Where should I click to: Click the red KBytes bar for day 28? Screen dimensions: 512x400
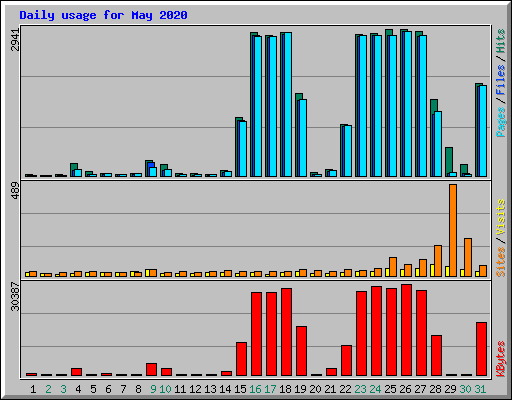(436, 356)
